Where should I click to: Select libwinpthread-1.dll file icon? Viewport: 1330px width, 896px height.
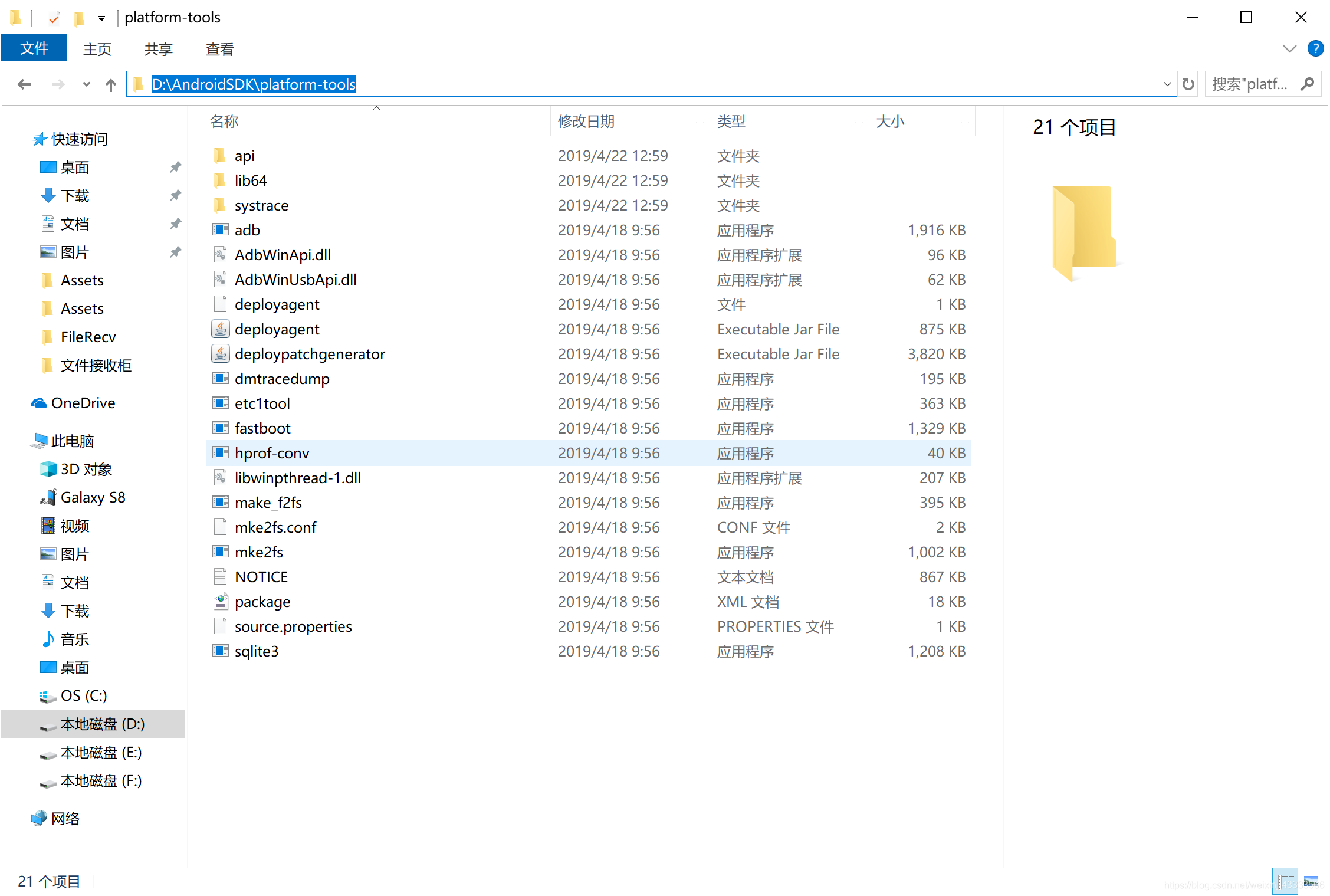coord(220,478)
